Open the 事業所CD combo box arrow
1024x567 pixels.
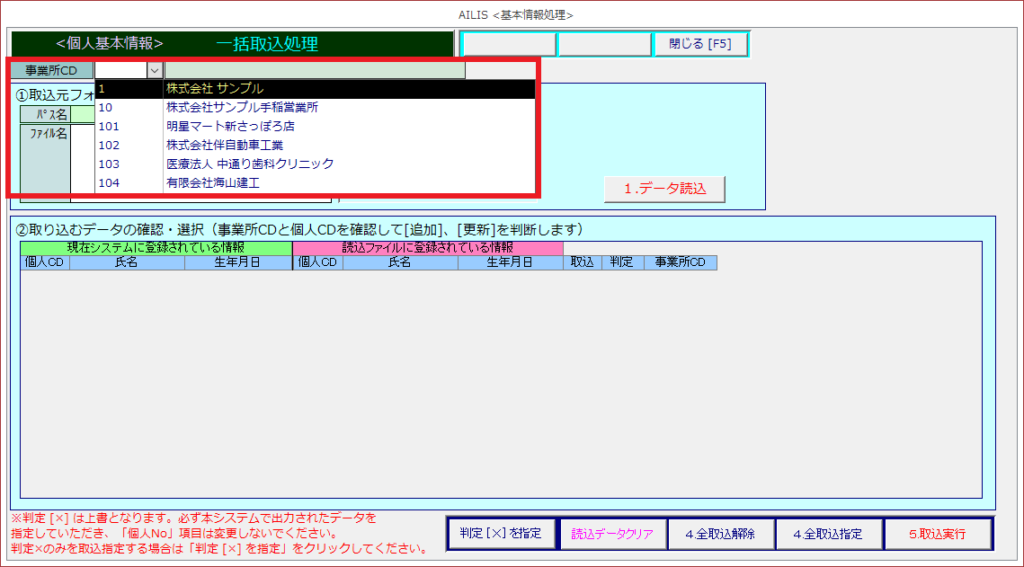click(x=154, y=70)
